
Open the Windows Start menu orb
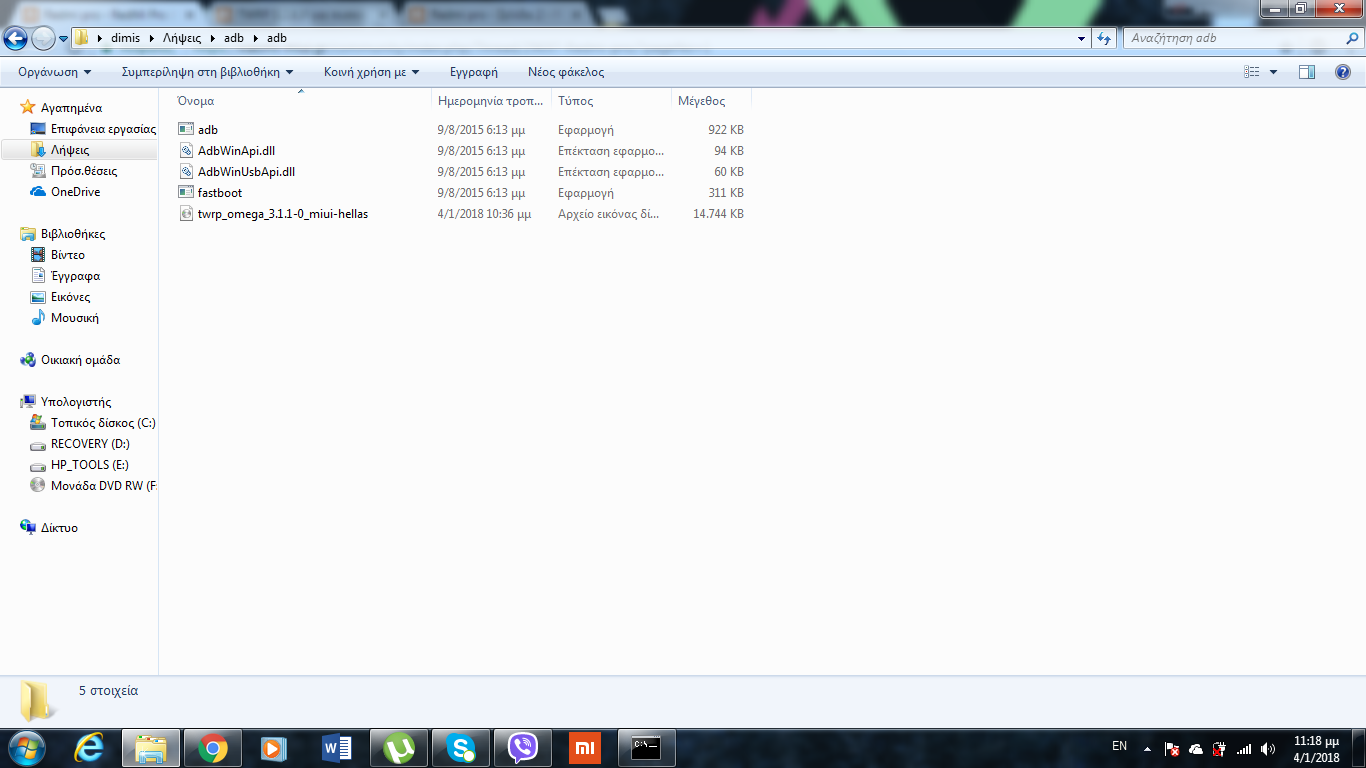25,748
